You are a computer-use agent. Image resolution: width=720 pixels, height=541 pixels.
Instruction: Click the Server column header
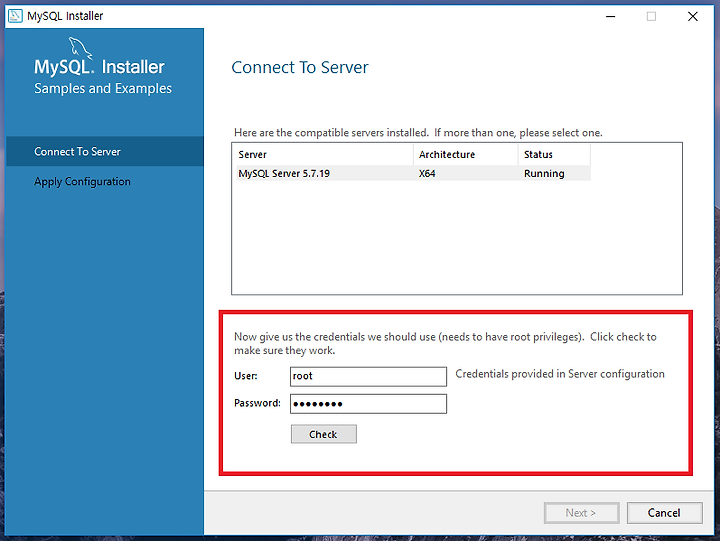coord(324,155)
